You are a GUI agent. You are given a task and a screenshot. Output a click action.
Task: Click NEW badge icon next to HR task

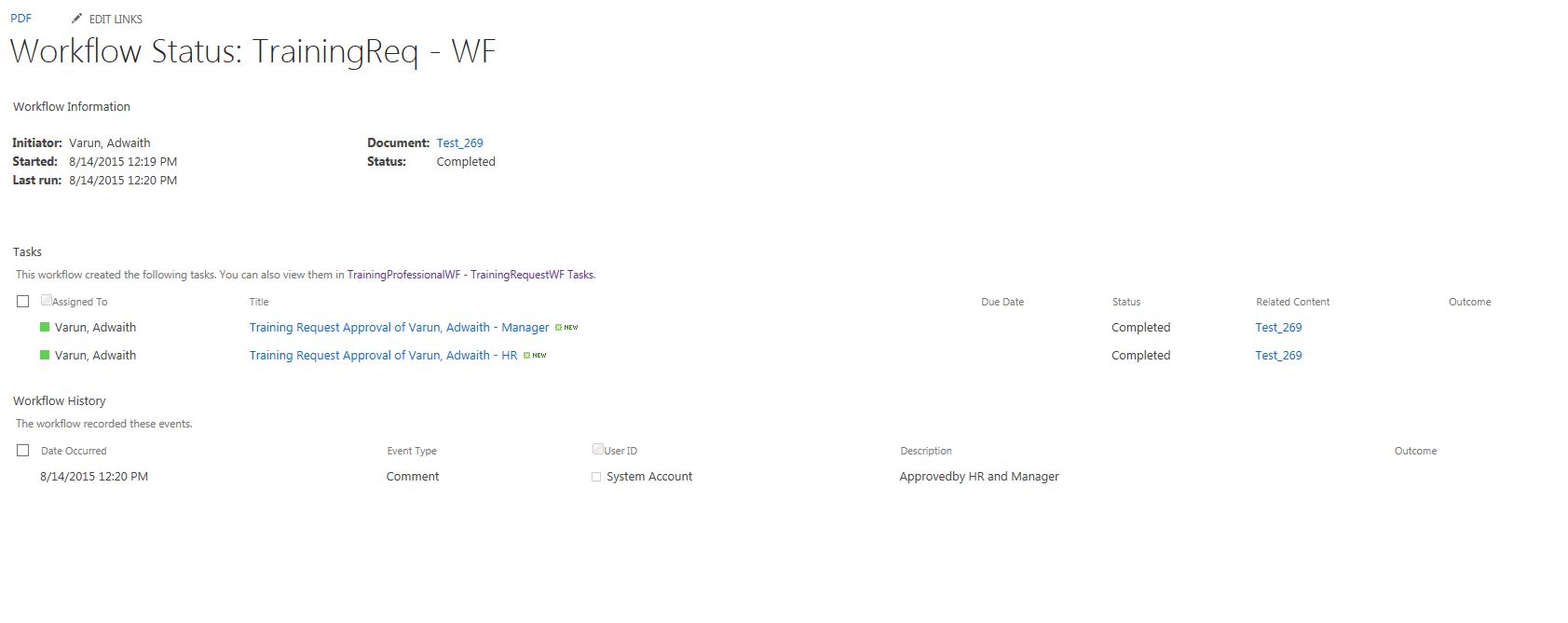point(535,356)
